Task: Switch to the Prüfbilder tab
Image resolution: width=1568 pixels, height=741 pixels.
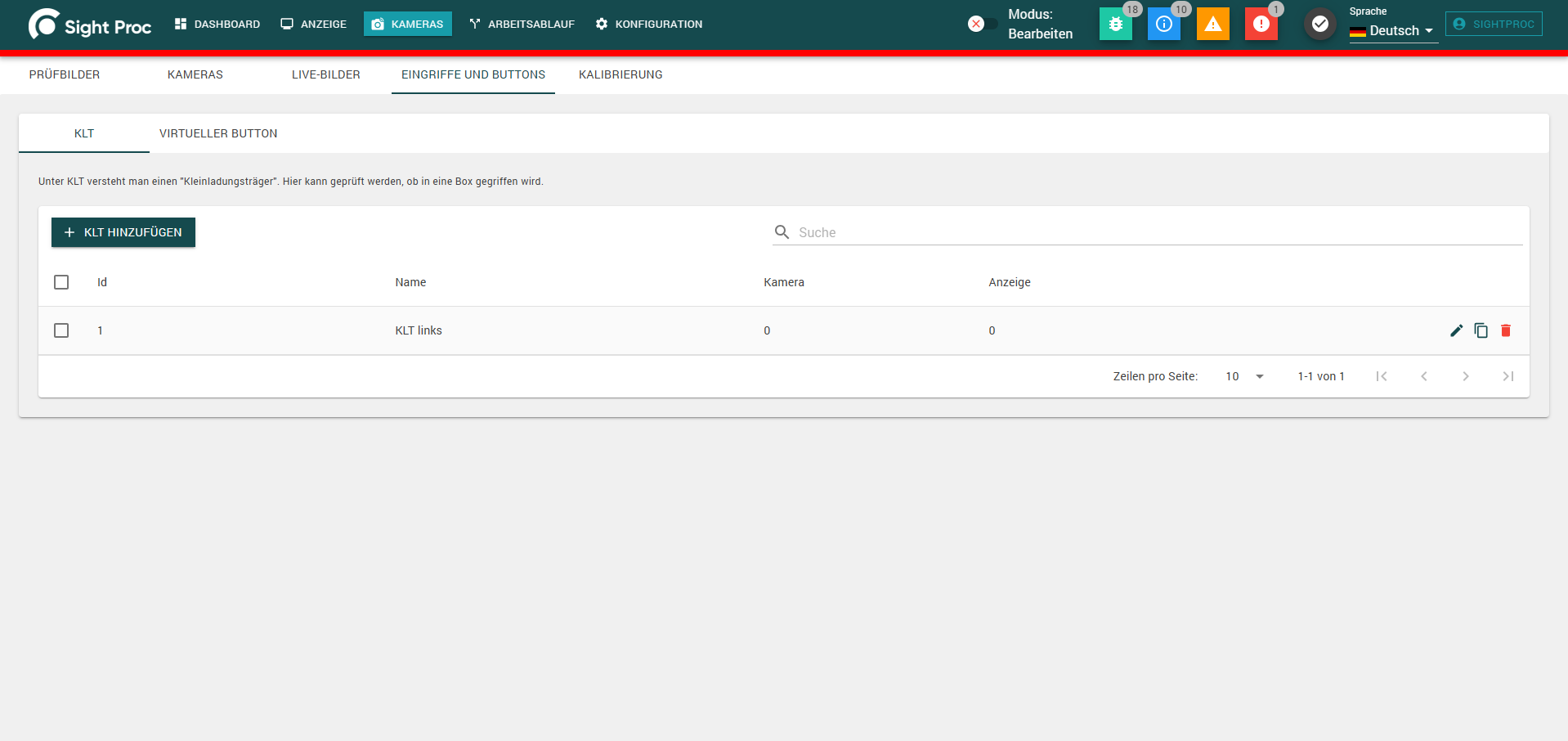Action: pos(65,74)
